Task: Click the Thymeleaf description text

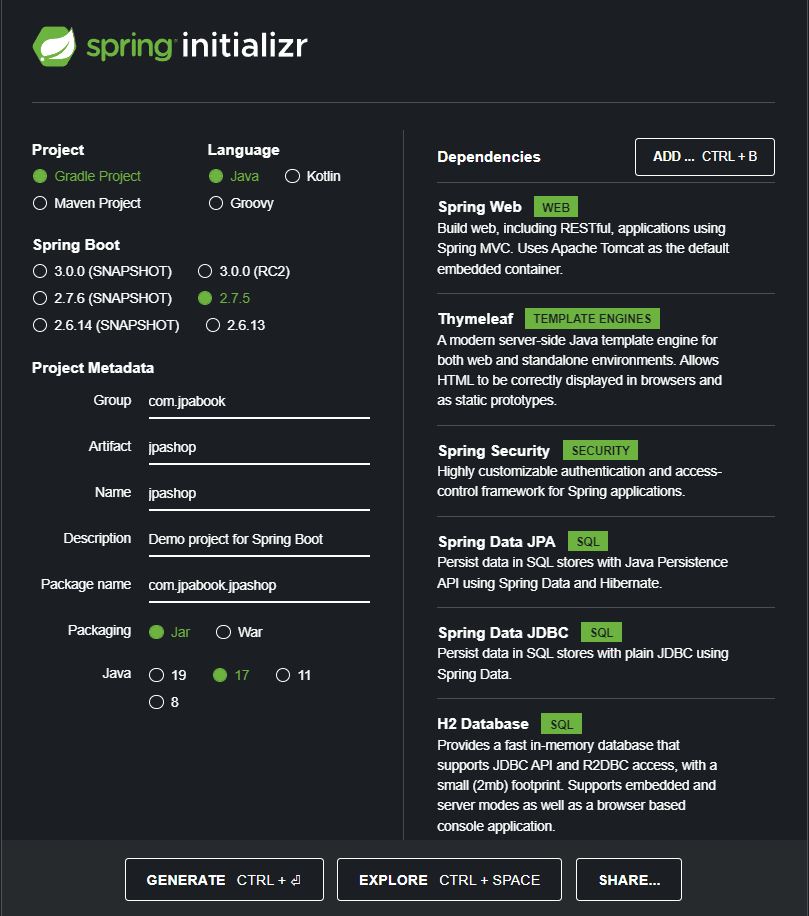Action: coord(579,370)
